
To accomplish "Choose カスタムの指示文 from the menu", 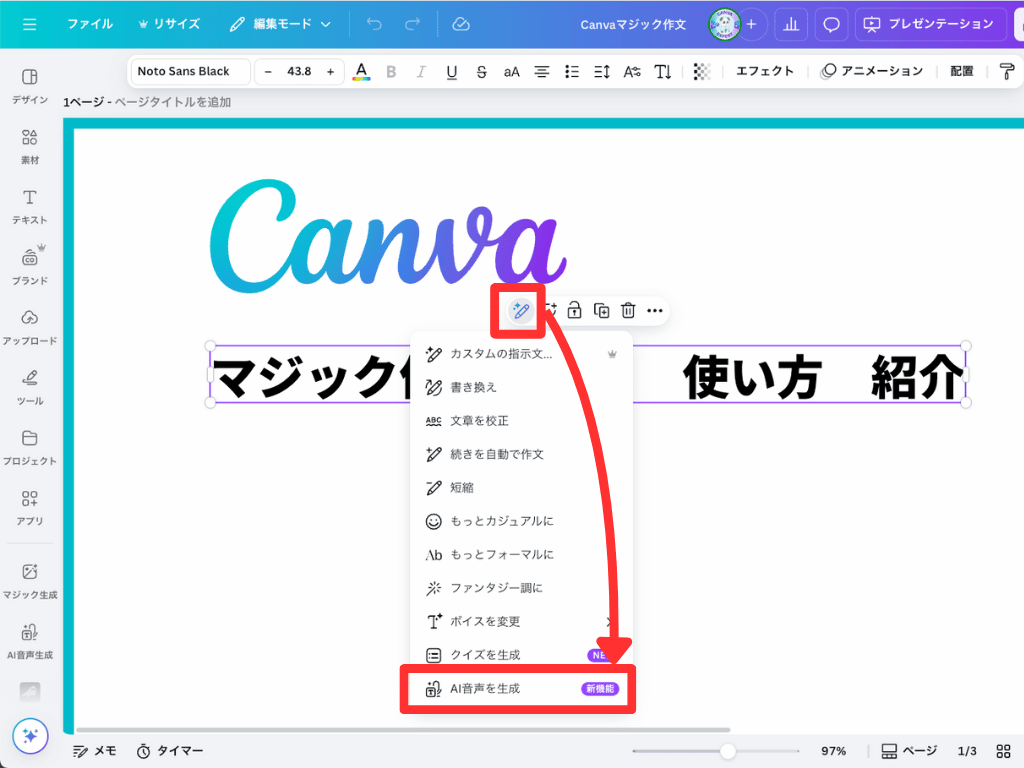I will pos(521,354).
